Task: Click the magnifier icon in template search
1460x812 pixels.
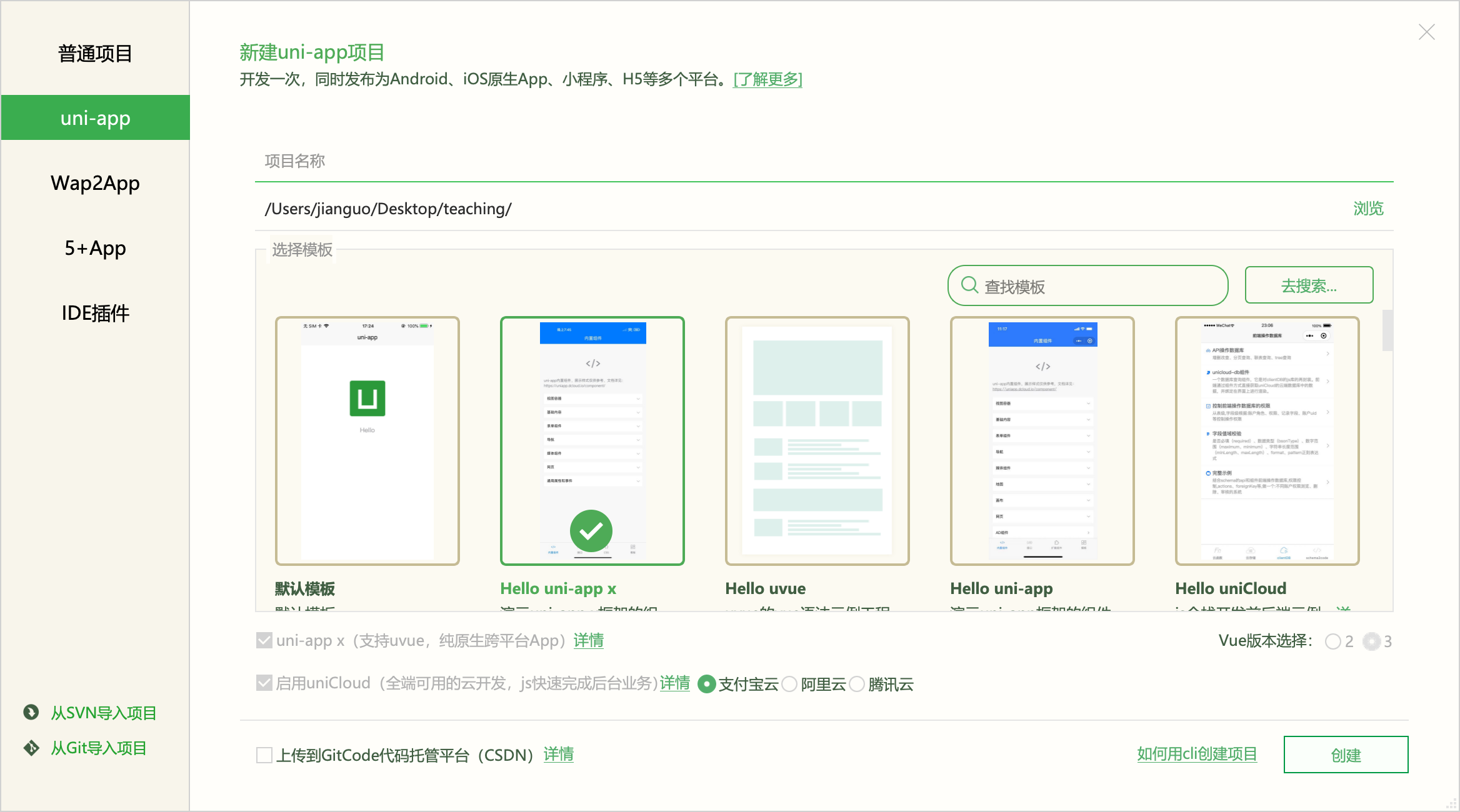Action: [969, 285]
